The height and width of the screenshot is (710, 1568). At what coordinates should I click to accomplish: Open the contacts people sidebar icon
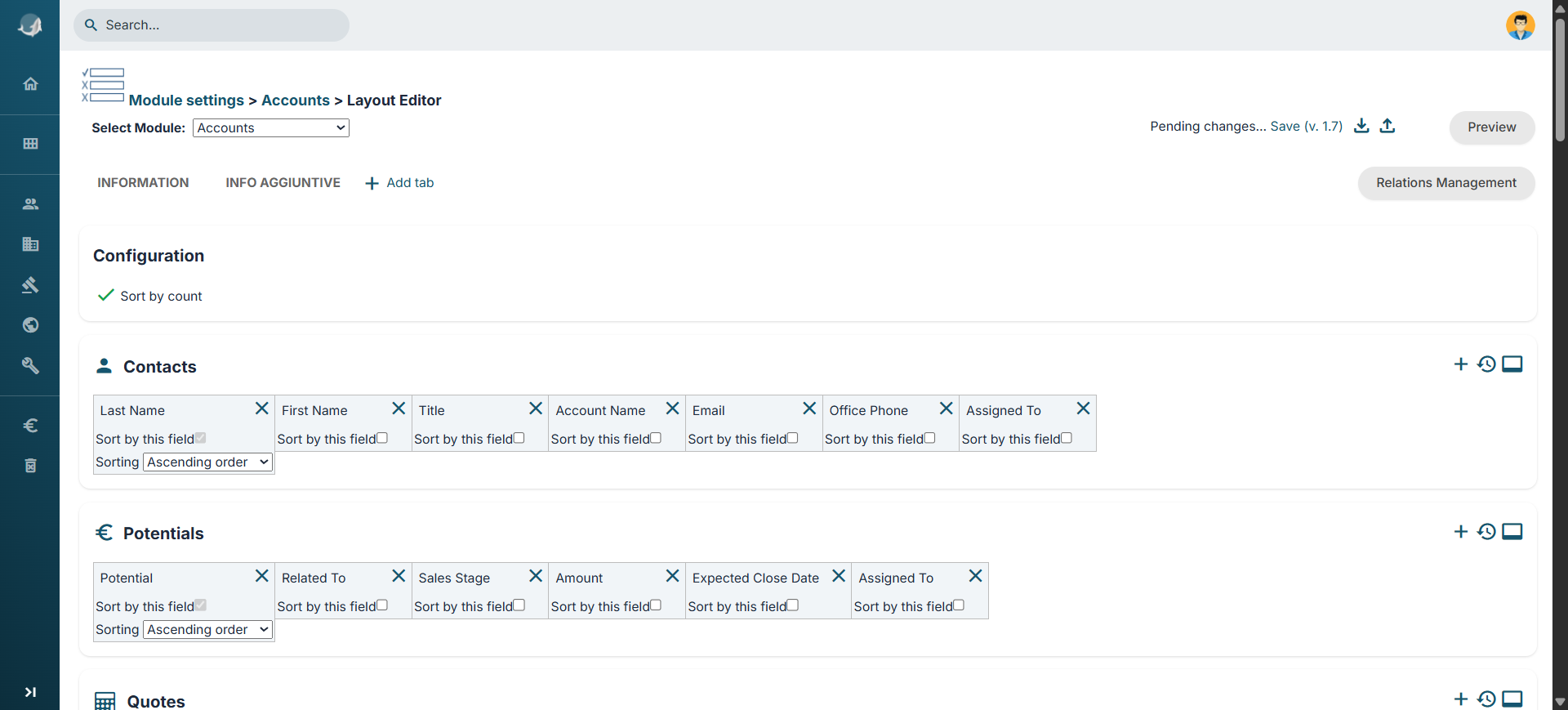pos(30,204)
